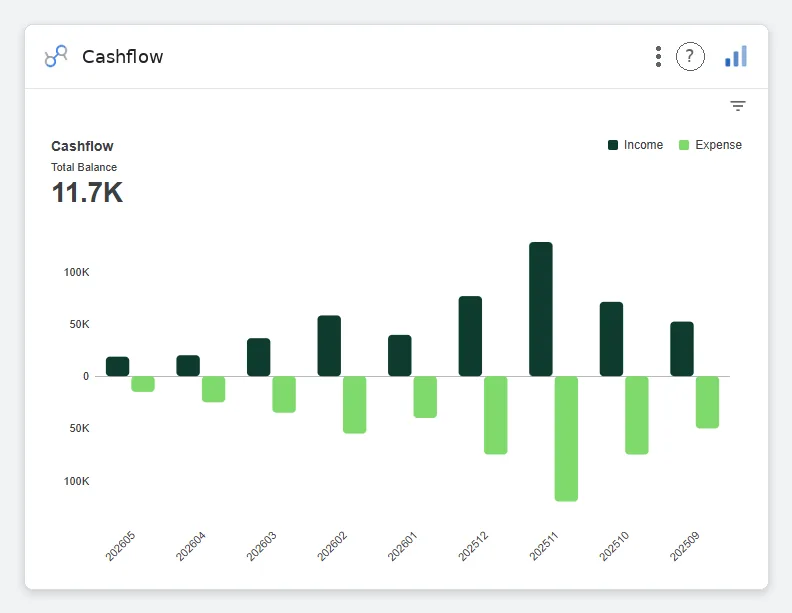Click the 11.7K total balance value
Image resolution: width=792 pixels, height=613 pixels.
[87, 192]
